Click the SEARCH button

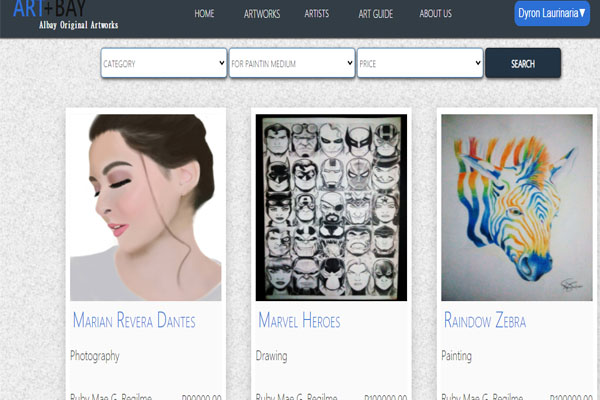coord(523,63)
